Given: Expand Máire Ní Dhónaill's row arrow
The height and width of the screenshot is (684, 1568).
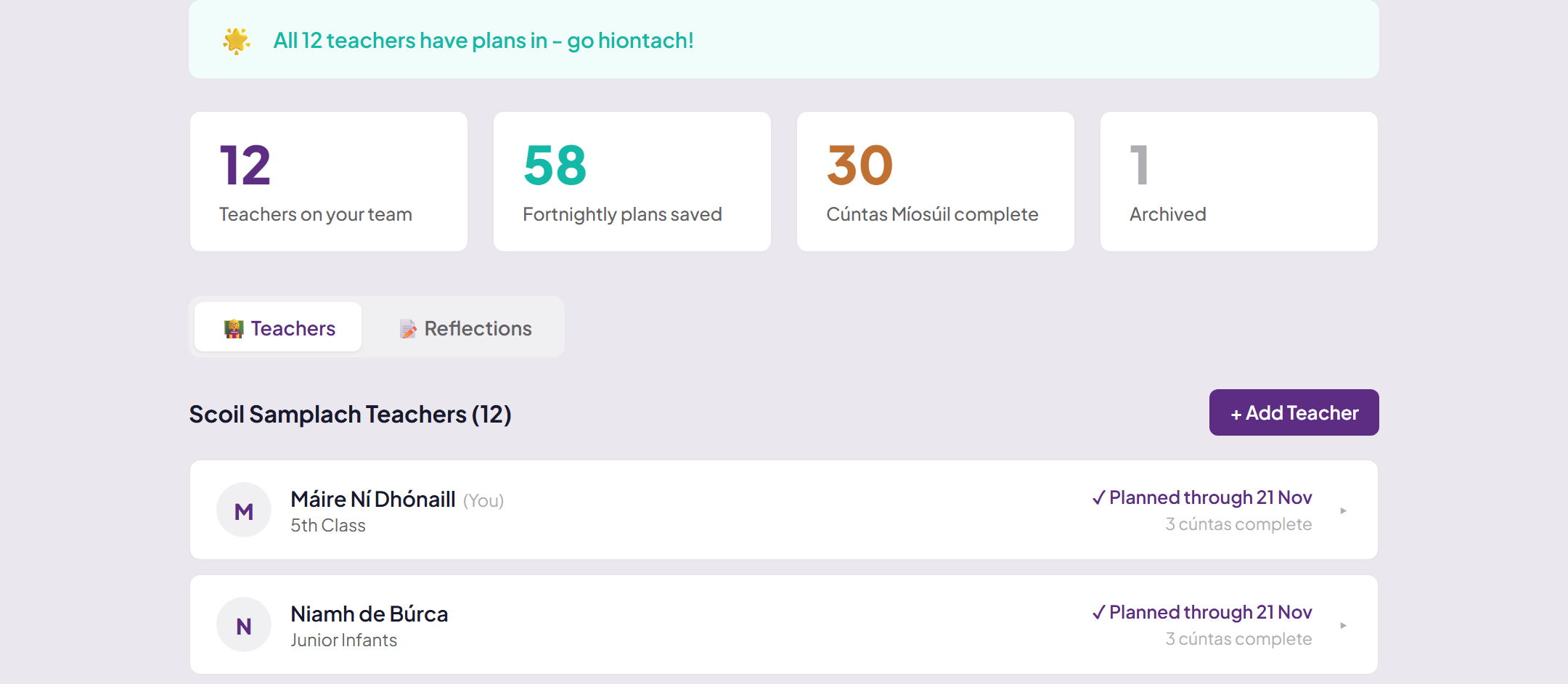Looking at the screenshot, I should tap(1343, 510).
